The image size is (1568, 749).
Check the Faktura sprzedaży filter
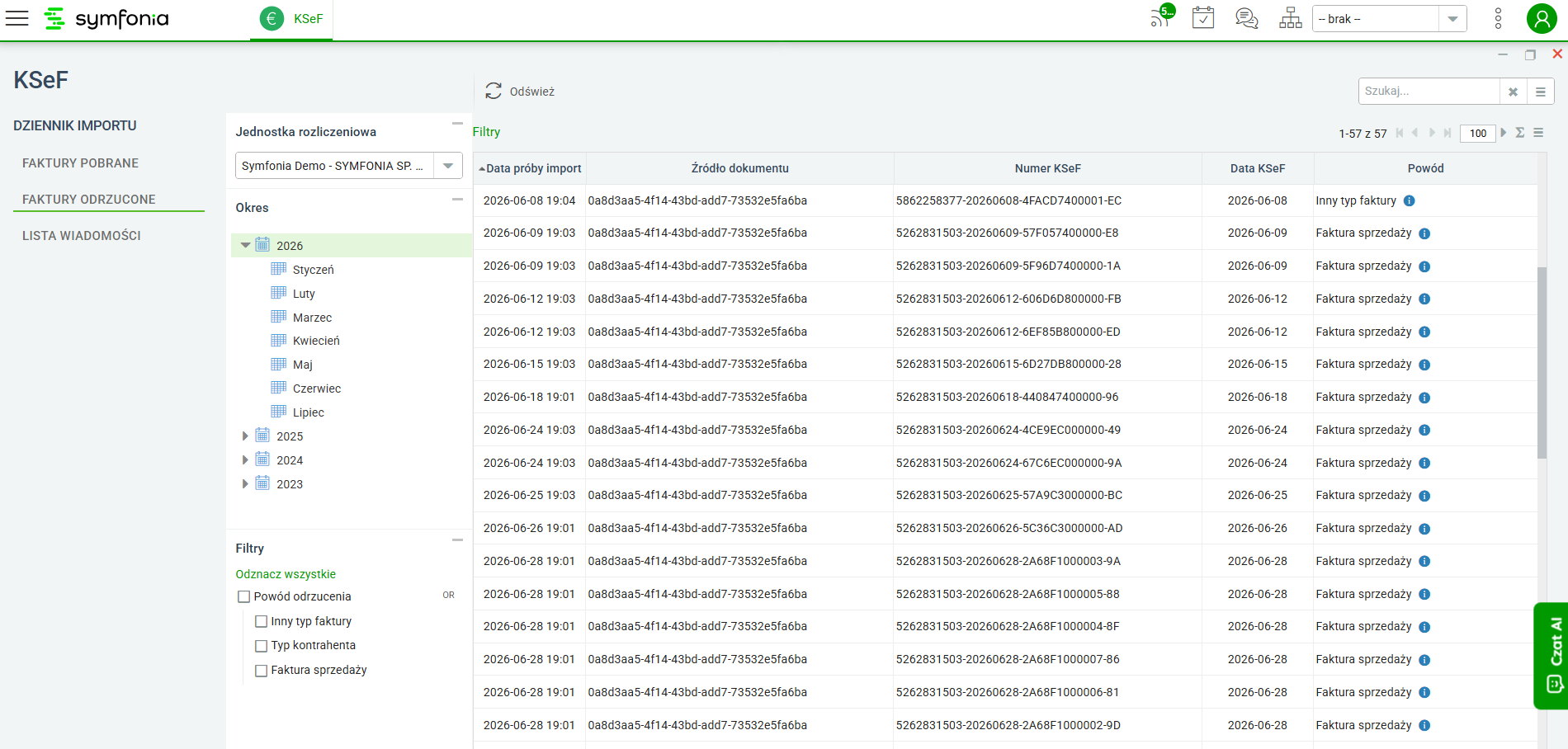(x=261, y=671)
